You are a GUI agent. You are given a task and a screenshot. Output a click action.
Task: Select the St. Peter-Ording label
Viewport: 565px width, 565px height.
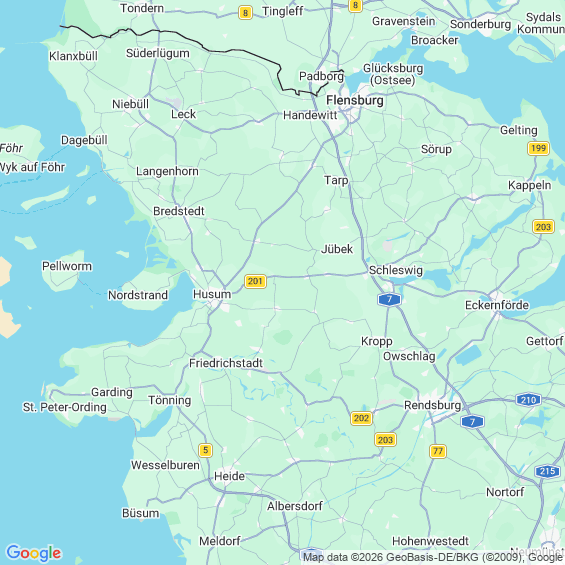point(64,407)
